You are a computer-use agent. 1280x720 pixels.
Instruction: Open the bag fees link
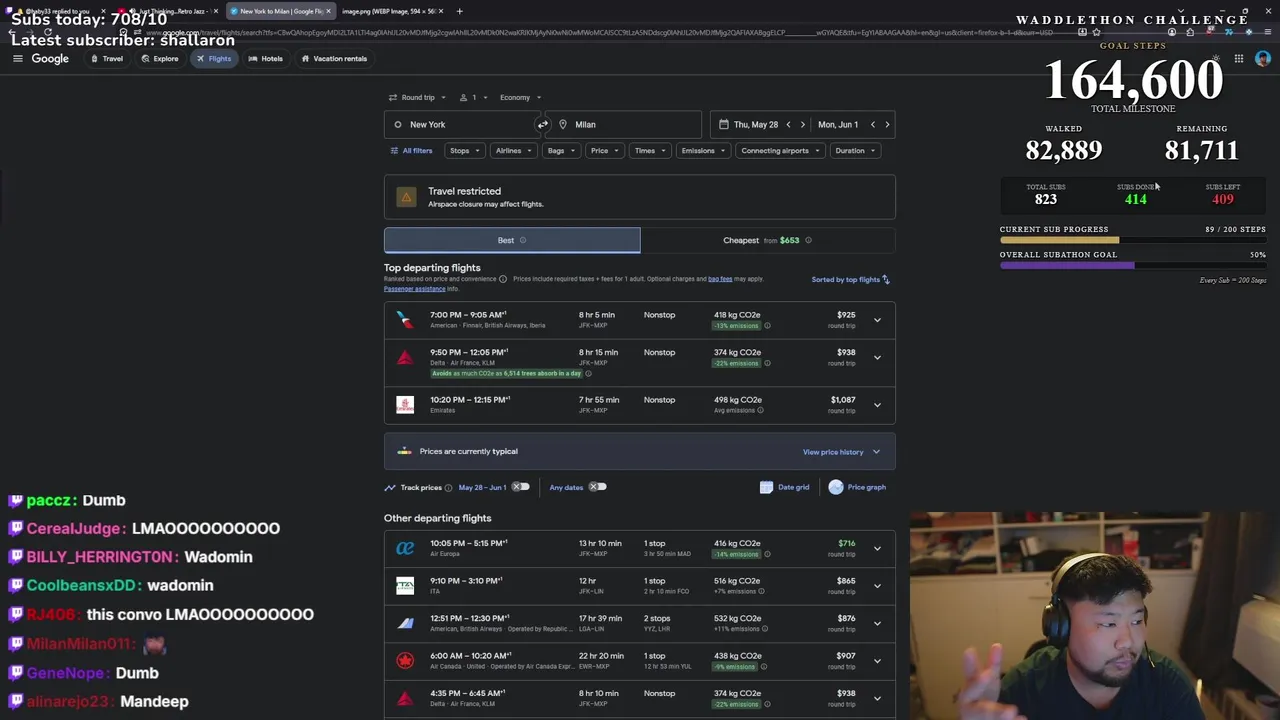(x=720, y=279)
